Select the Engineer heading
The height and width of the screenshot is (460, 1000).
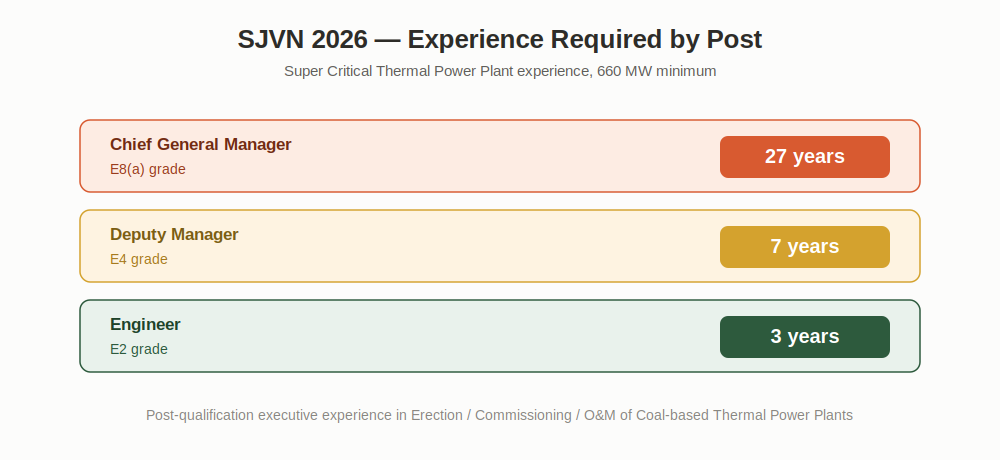[145, 324]
